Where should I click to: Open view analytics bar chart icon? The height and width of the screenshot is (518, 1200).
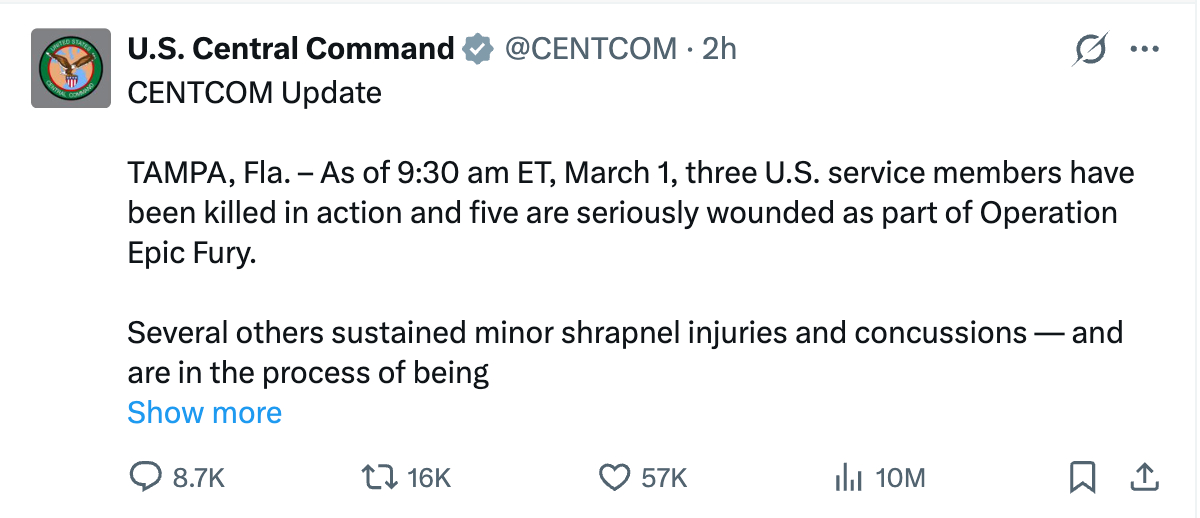click(x=847, y=478)
